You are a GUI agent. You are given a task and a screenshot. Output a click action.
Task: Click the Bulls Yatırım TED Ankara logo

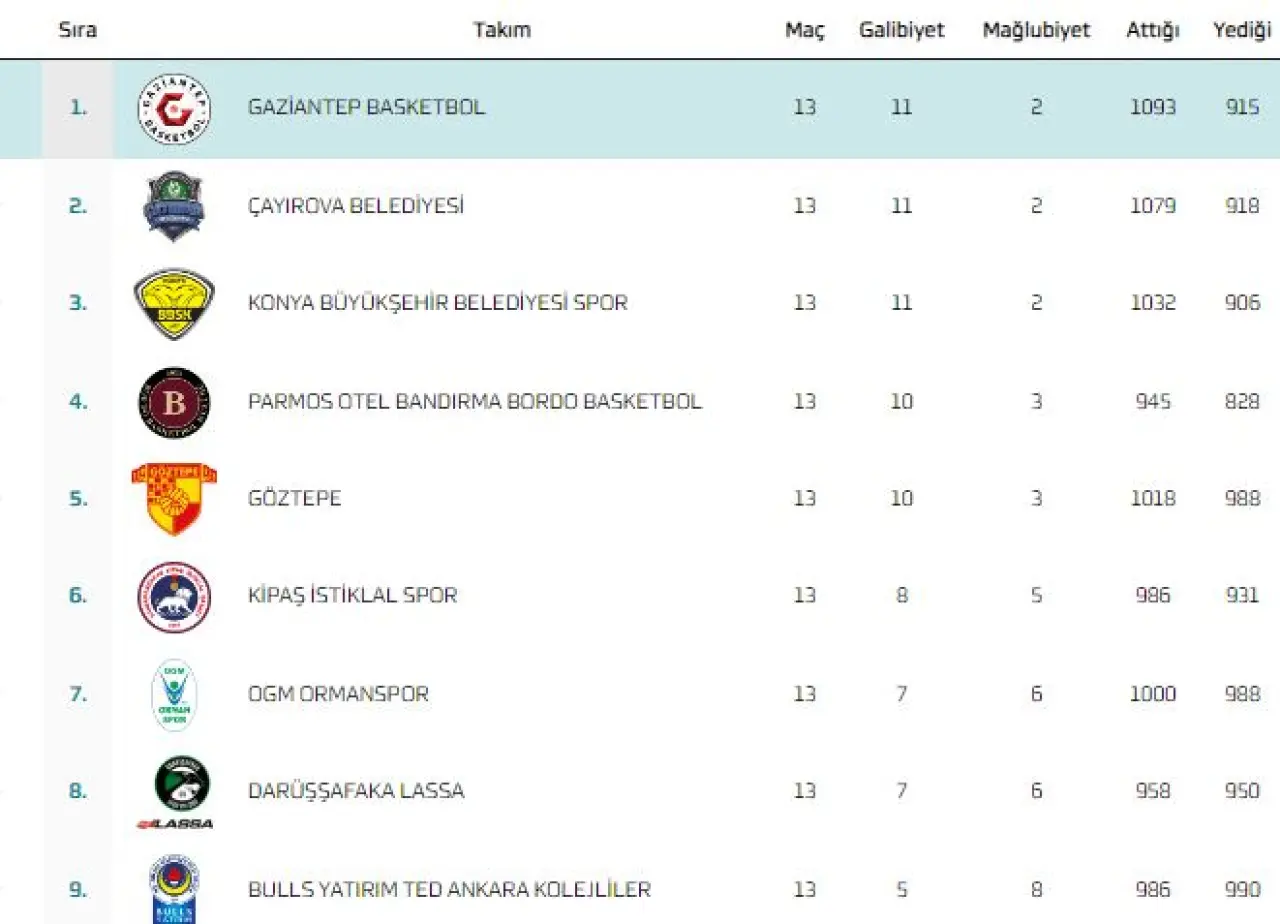click(174, 889)
